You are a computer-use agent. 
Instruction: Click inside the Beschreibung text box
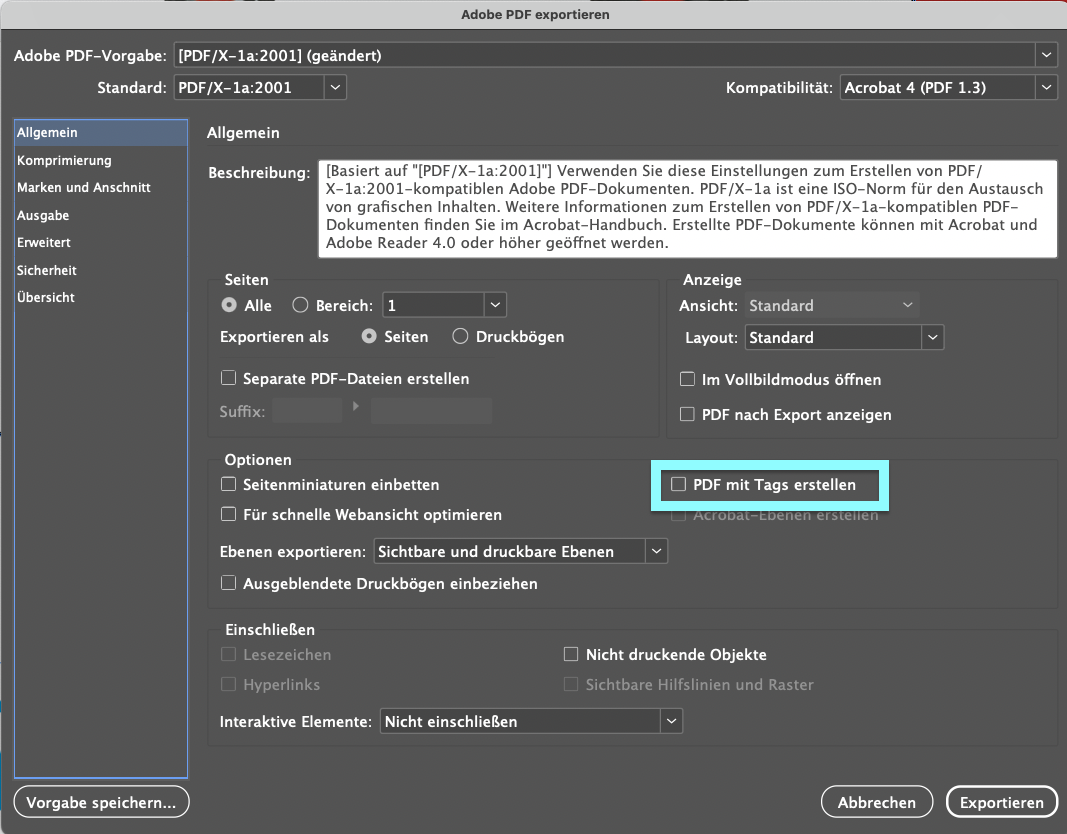point(687,208)
